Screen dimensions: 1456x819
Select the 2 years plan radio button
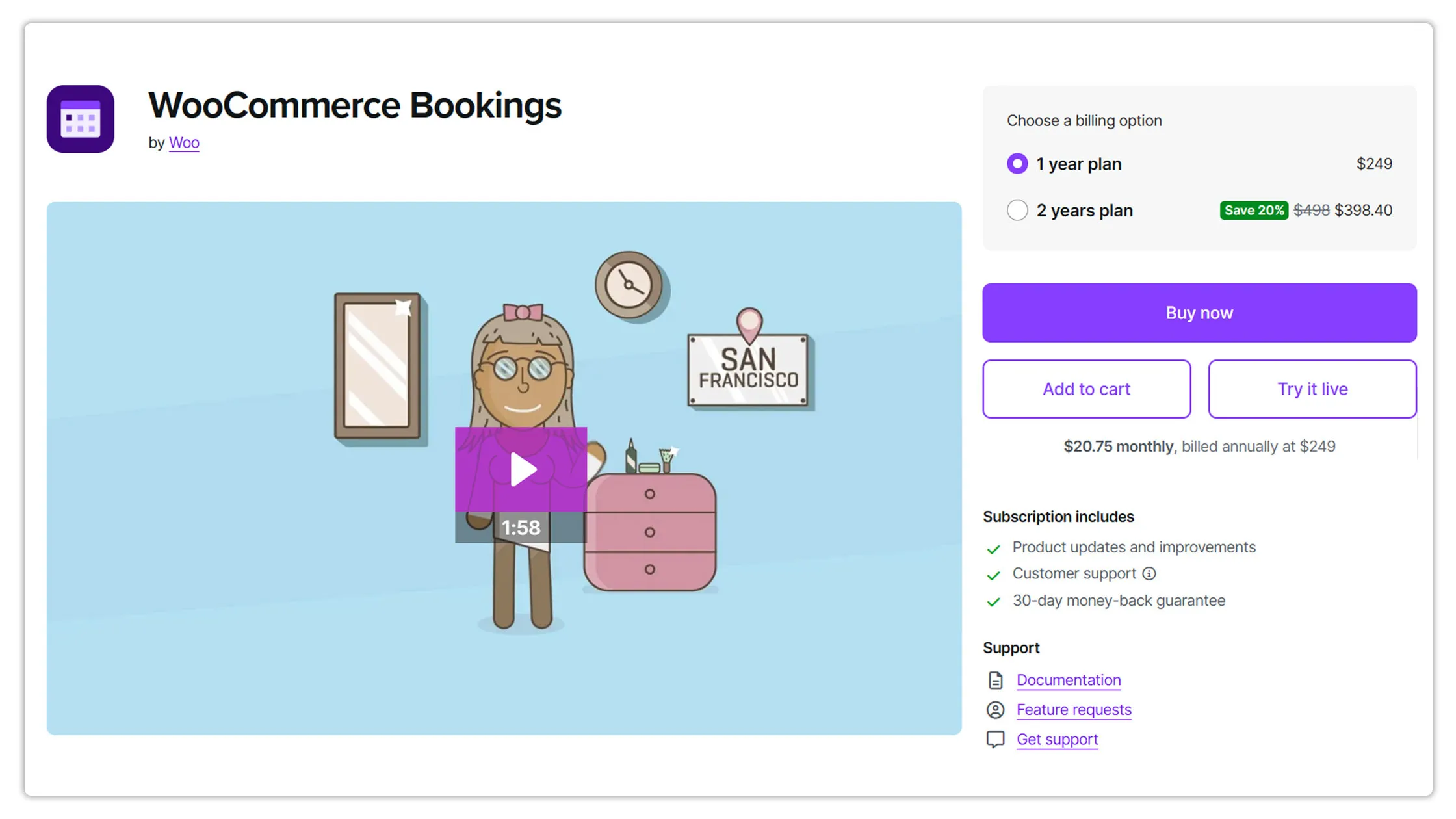pyautogui.click(x=1017, y=210)
